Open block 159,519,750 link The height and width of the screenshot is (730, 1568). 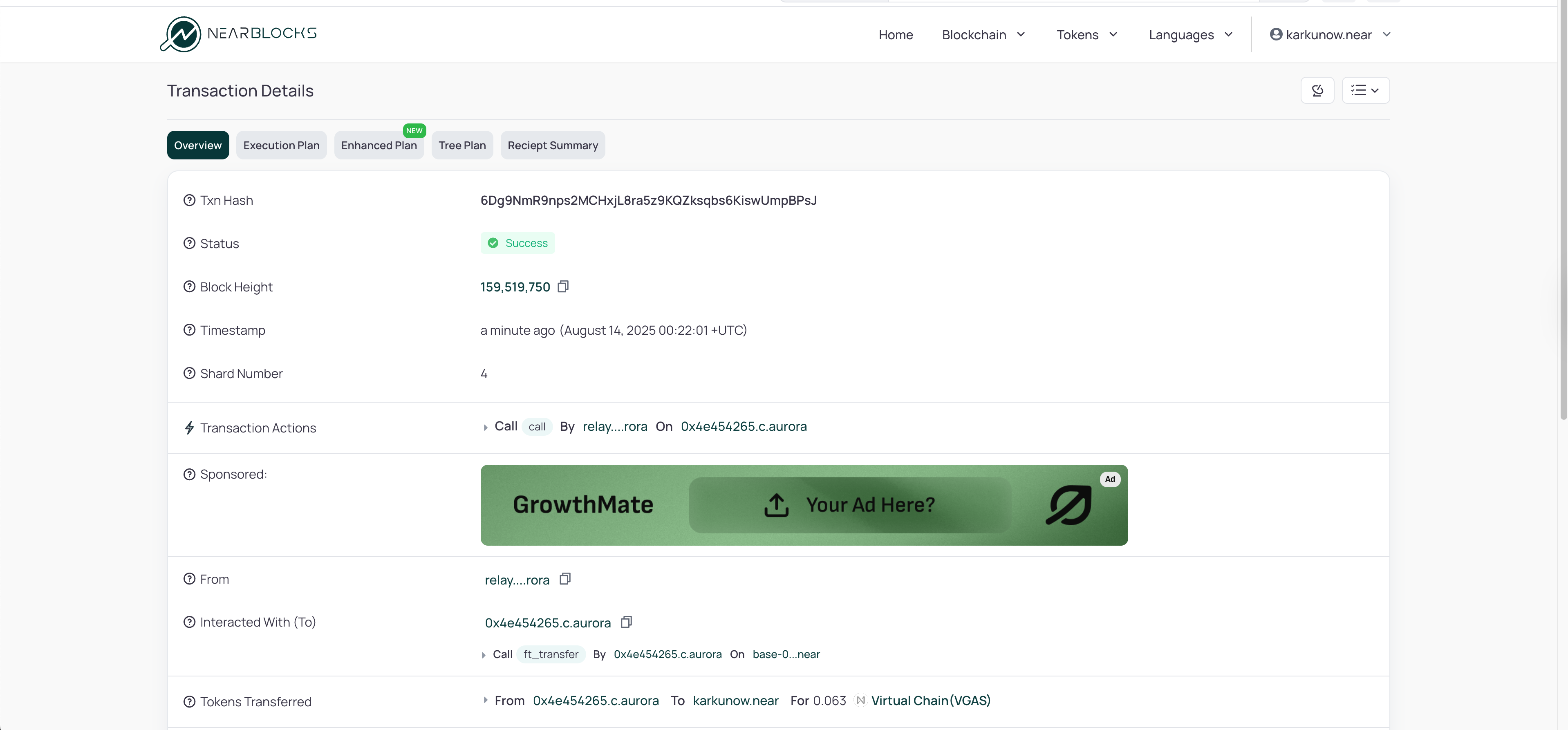[x=515, y=287]
